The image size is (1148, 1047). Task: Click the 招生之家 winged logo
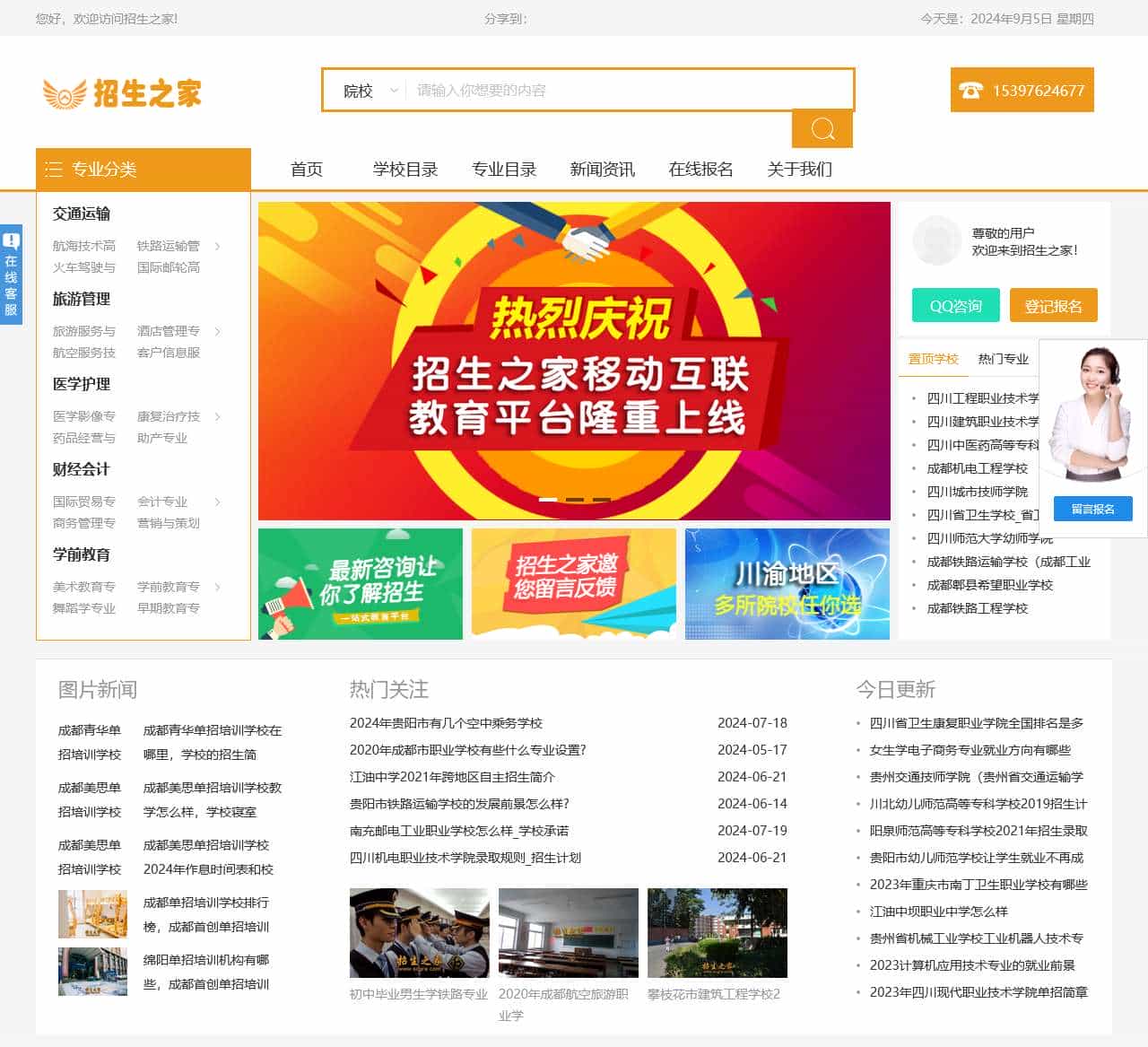[122, 93]
